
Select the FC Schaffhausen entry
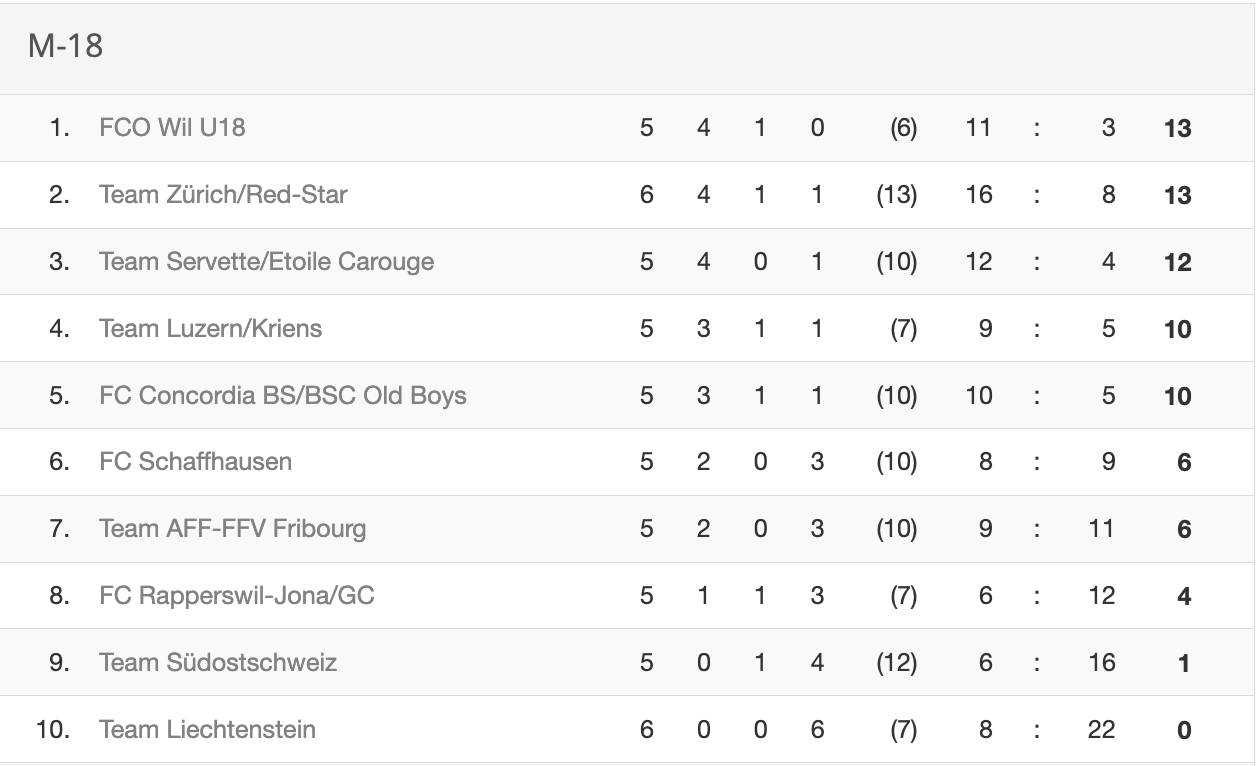195,462
